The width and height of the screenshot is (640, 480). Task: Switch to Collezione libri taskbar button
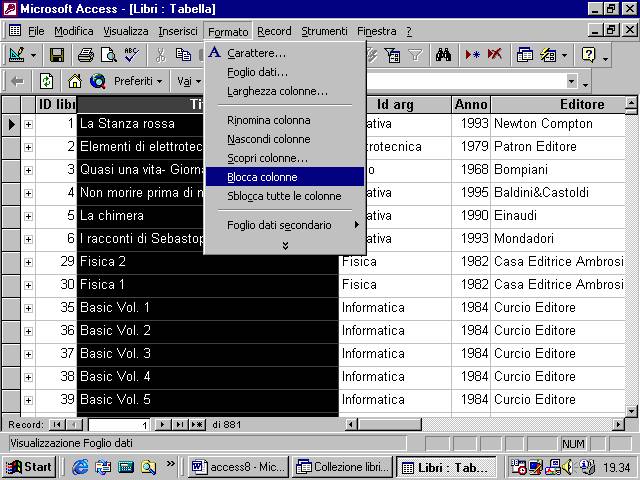(x=342, y=467)
